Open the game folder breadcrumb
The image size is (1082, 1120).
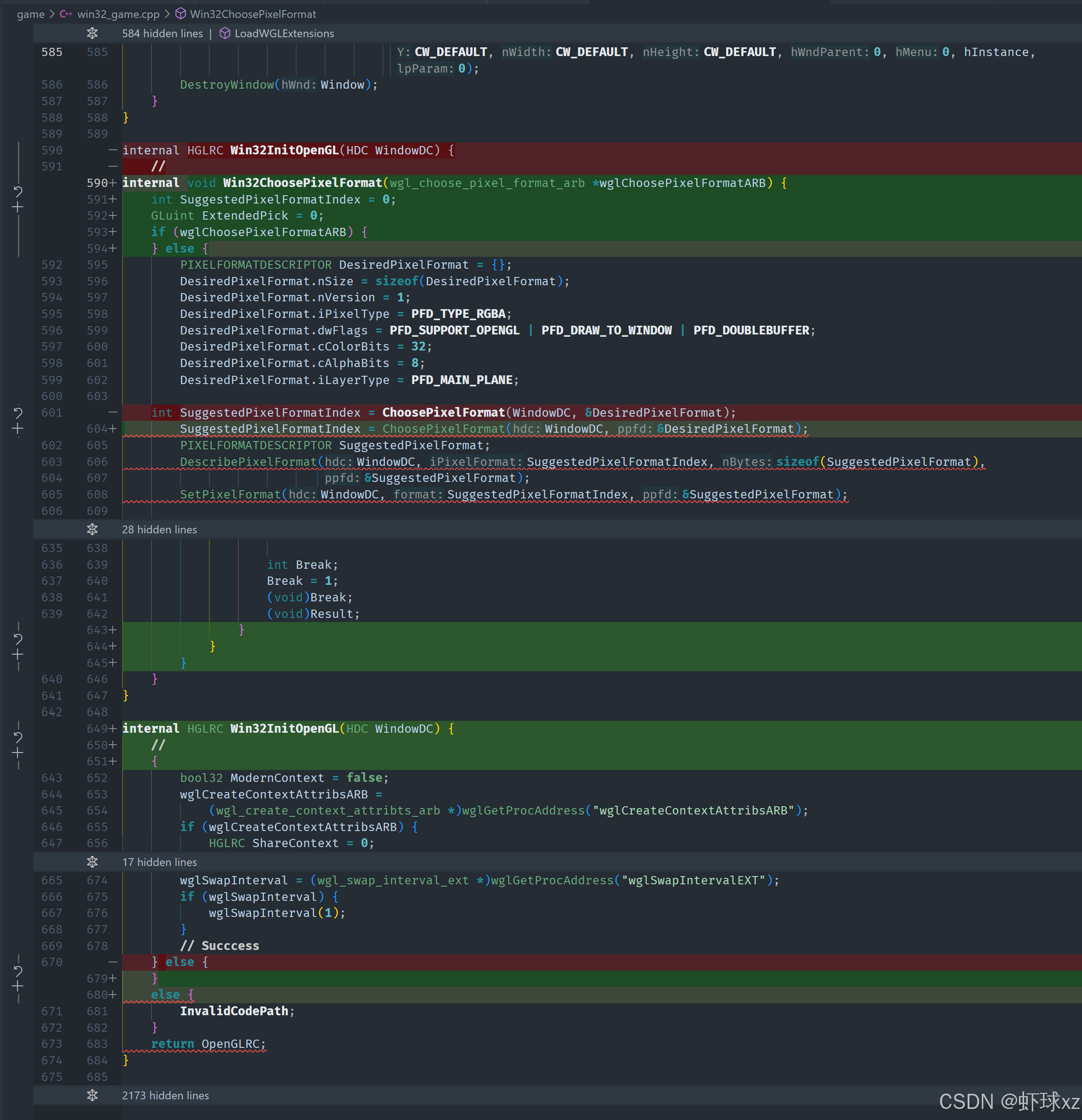[30, 14]
